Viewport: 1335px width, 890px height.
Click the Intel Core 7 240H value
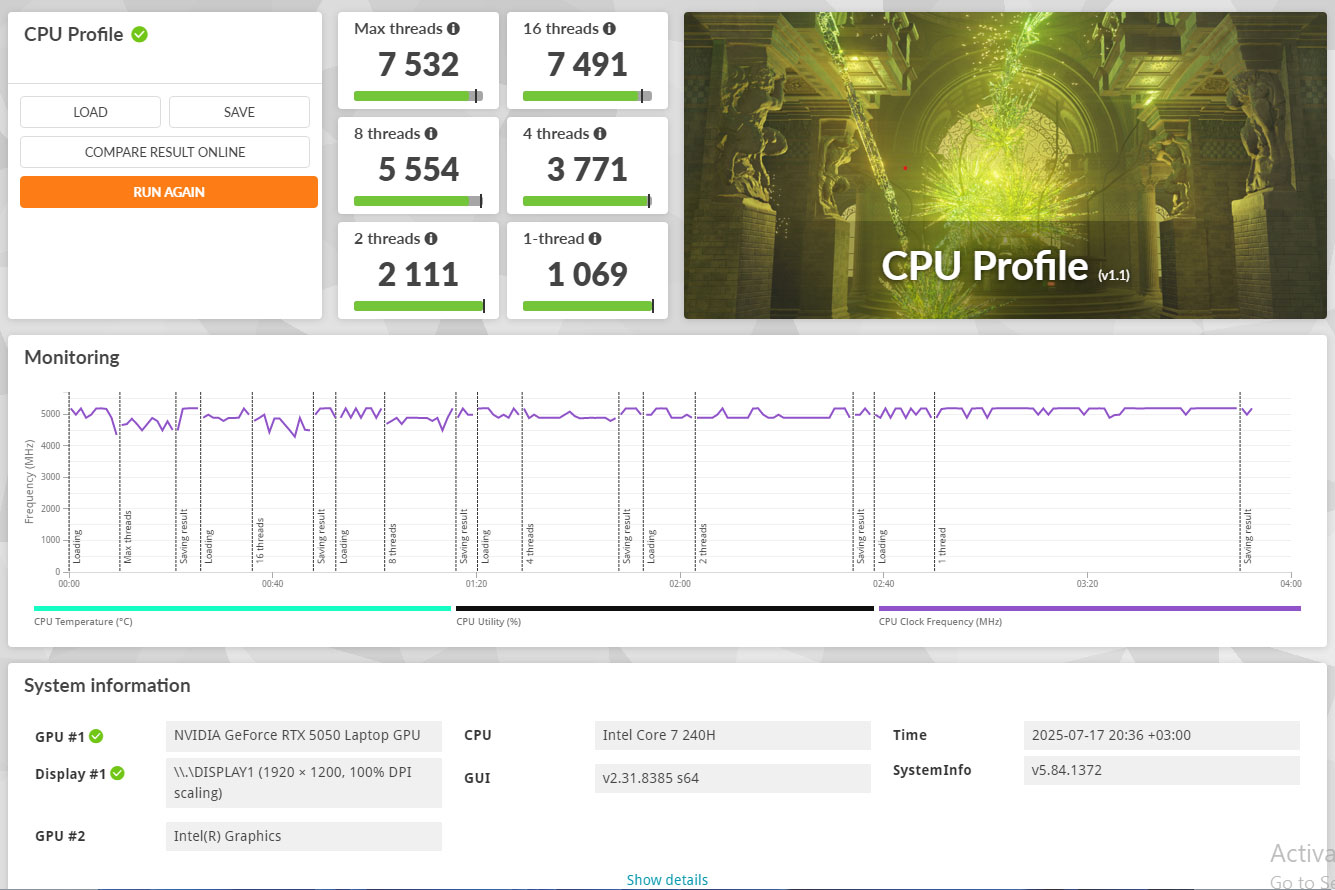(733, 736)
